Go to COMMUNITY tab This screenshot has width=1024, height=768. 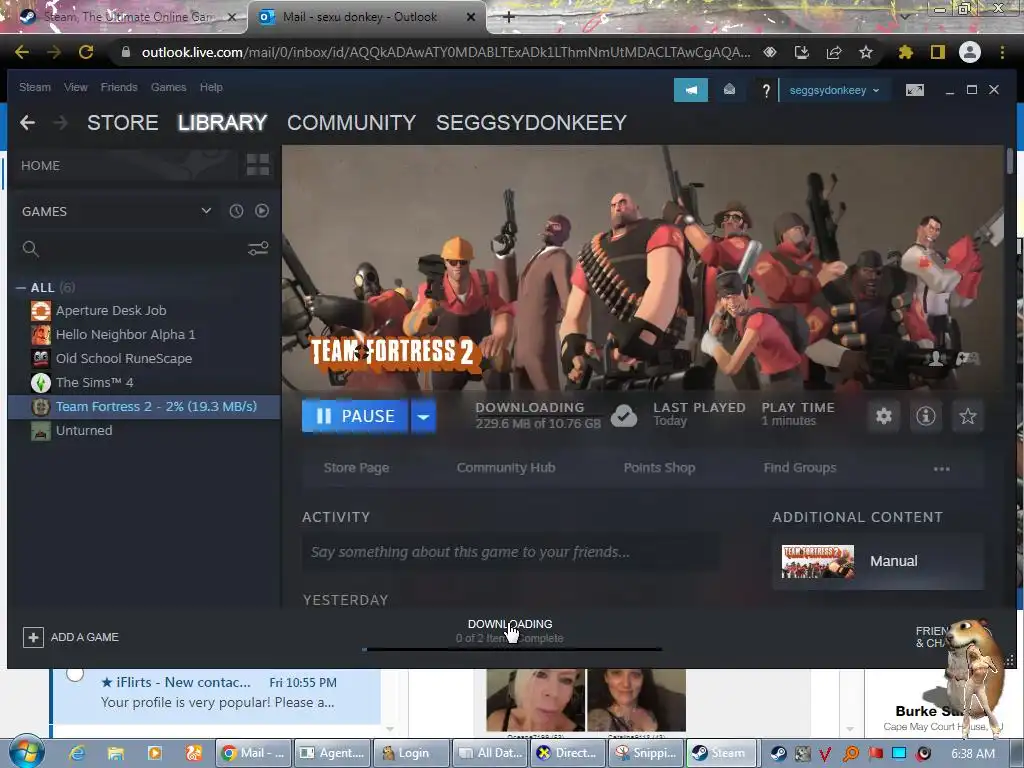tap(351, 122)
